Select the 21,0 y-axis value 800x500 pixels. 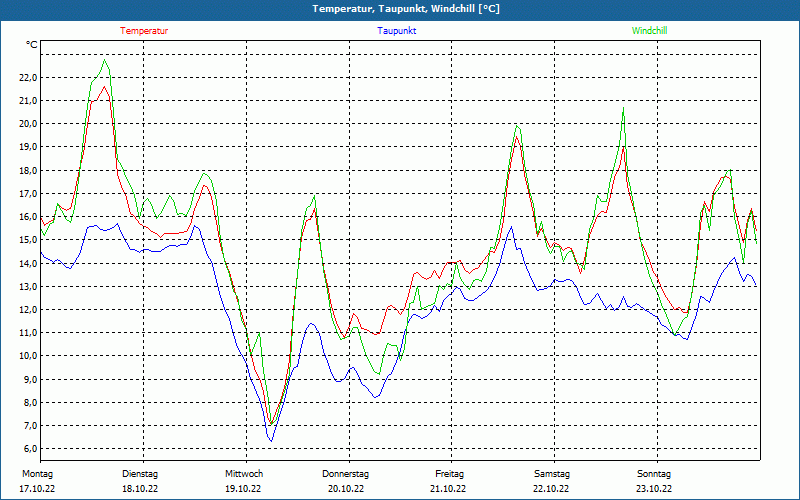(x=29, y=101)
